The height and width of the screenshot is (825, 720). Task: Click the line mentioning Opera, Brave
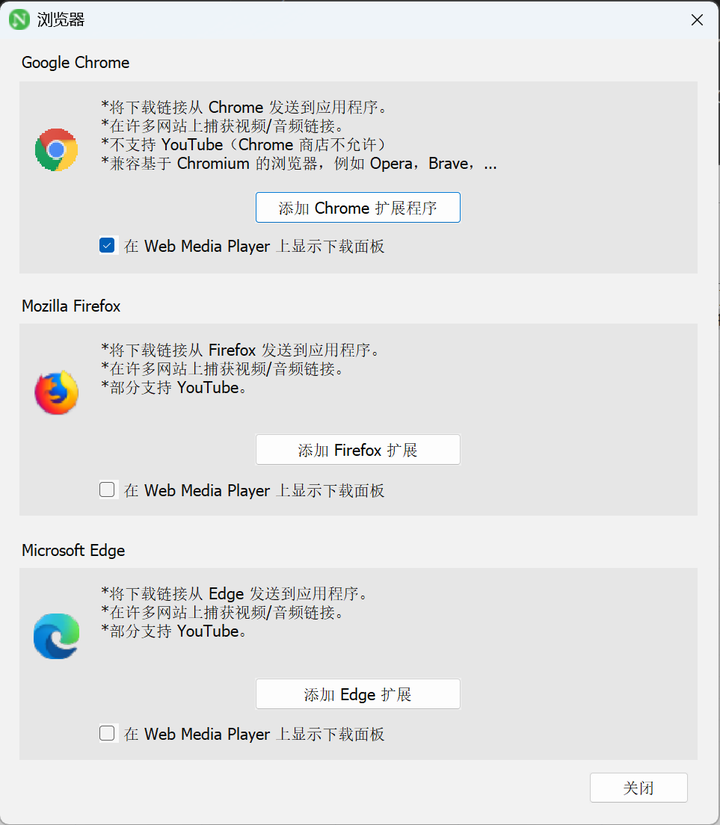click(x=299, y=164)
